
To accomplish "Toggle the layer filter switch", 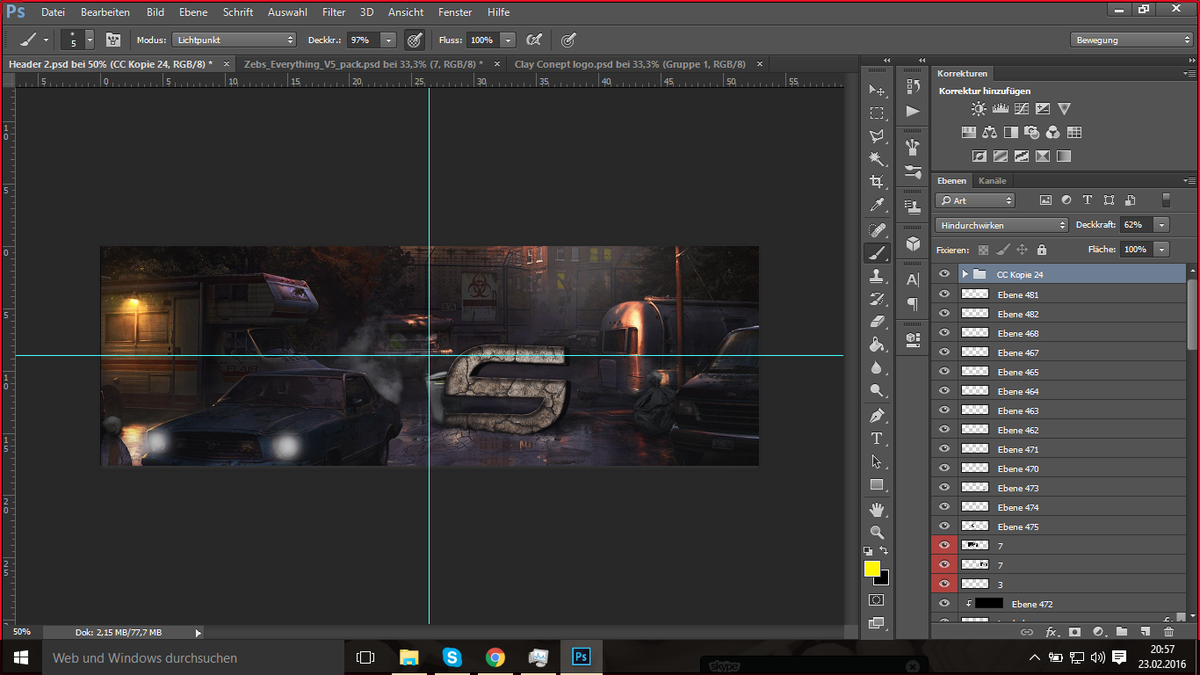I will pos(1166,200).
